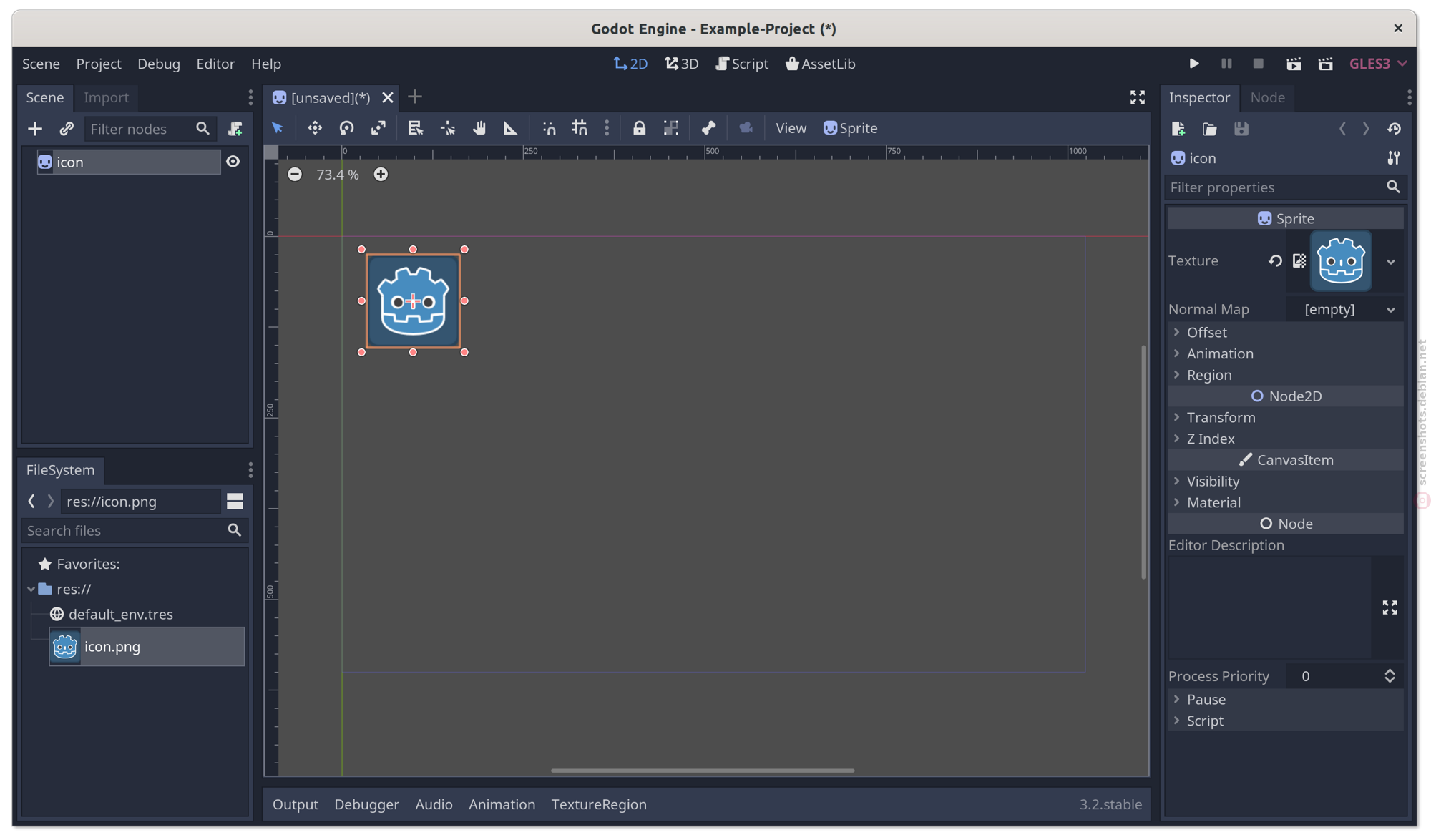This screenshot has width=1431, height=840.
Task: Open the TextureRegion bottom panel
Action: tap(599, 804)
